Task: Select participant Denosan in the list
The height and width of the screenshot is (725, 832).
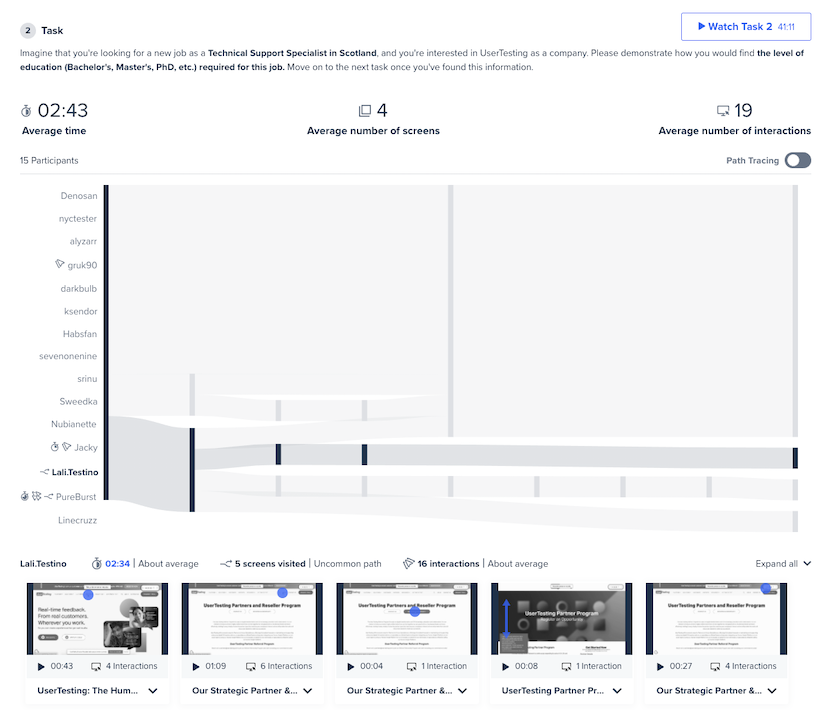Action: (x=79, y=195)
